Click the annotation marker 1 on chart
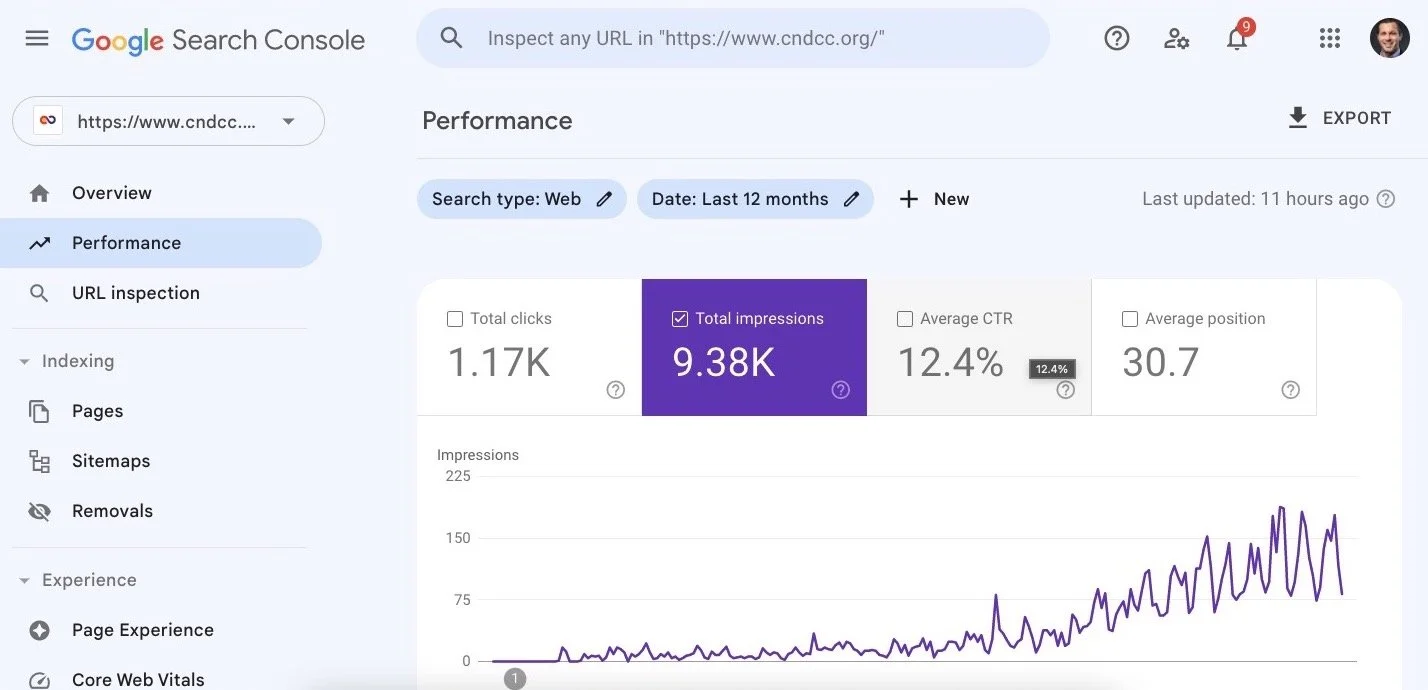This screenshot has height=690, width=1428. [515, 679]
